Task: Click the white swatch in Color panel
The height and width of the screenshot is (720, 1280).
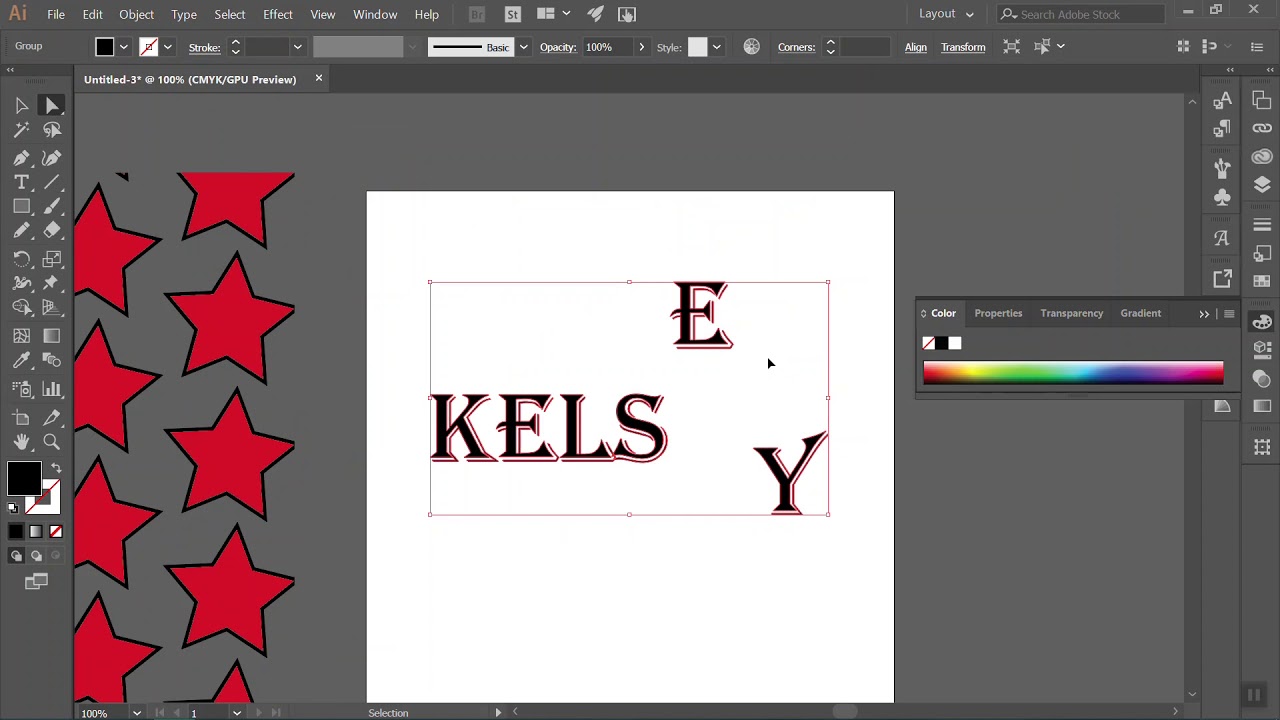Action: tap(954, 343)
